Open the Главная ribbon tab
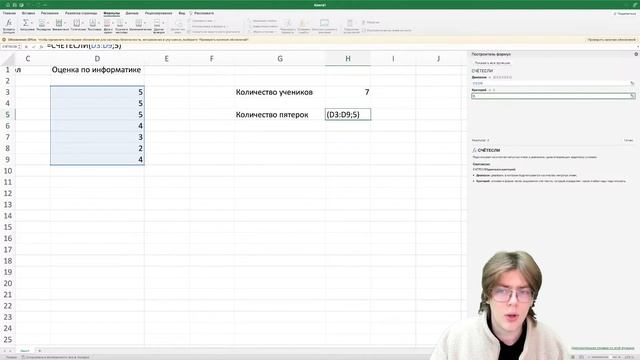The height and width of the screenshot is (360, 640). click(9, 13)
